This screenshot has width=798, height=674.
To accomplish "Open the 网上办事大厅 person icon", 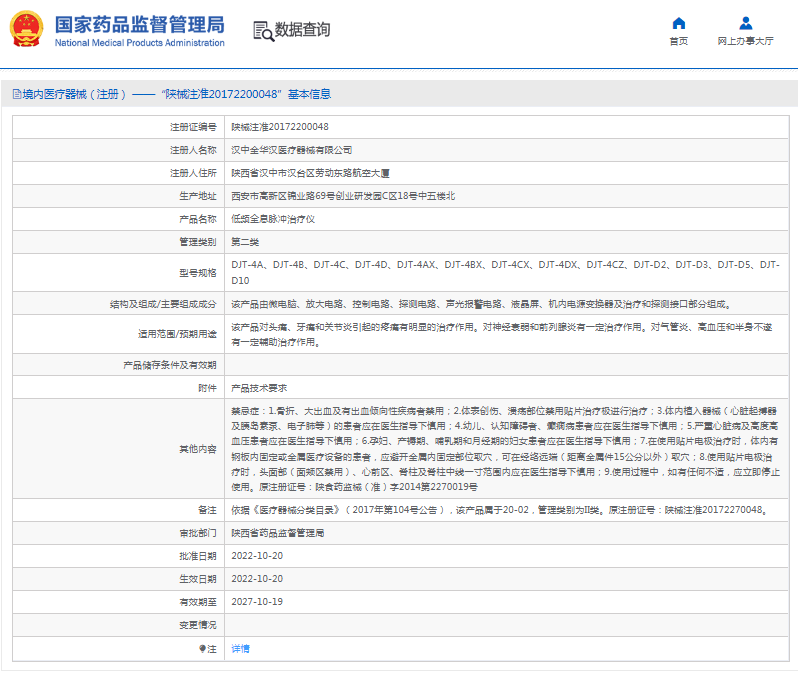I will click(x=745, y=23).
